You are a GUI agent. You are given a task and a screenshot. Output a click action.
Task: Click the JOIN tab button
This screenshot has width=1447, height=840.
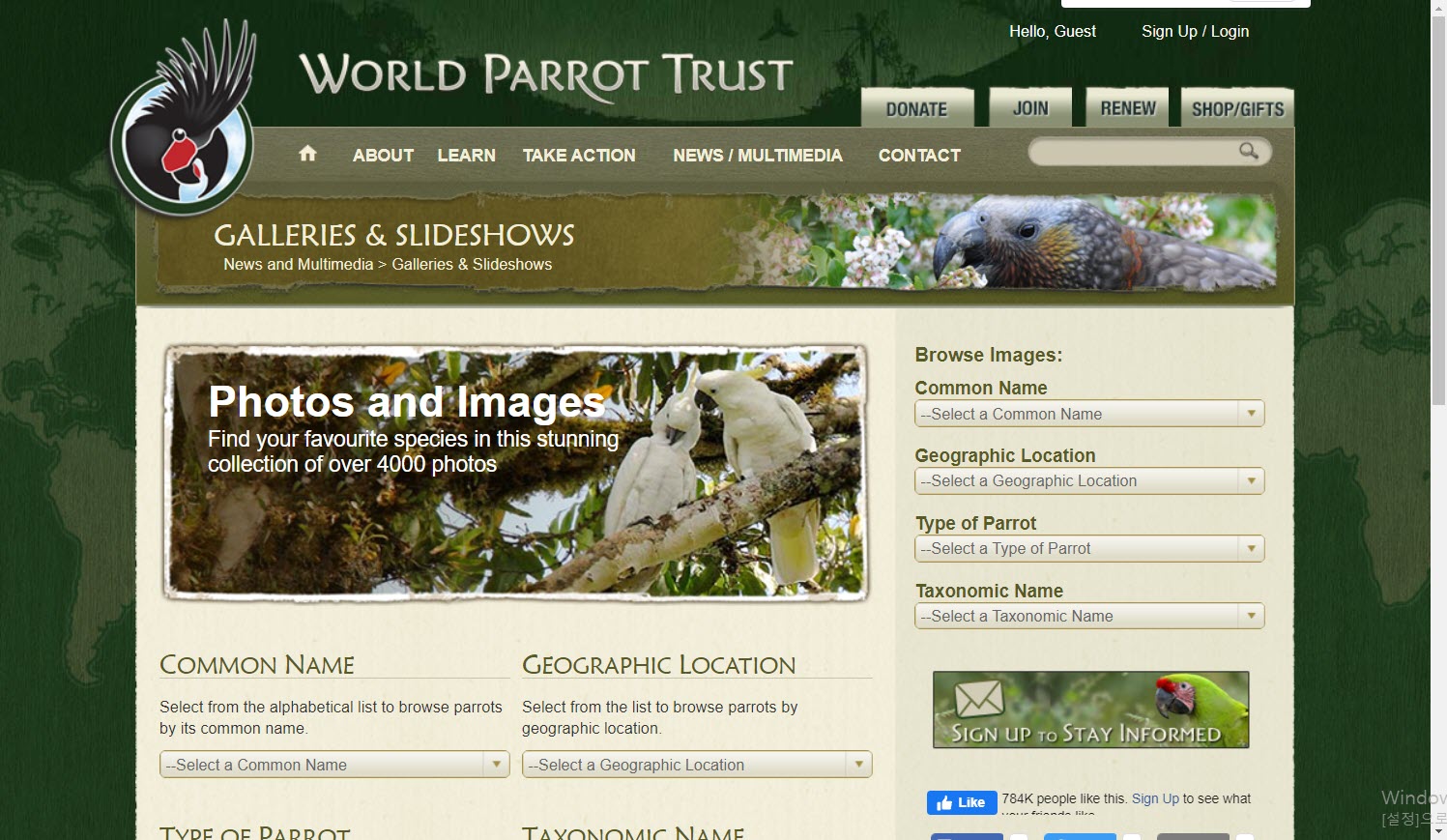(x=1030, y=108)
